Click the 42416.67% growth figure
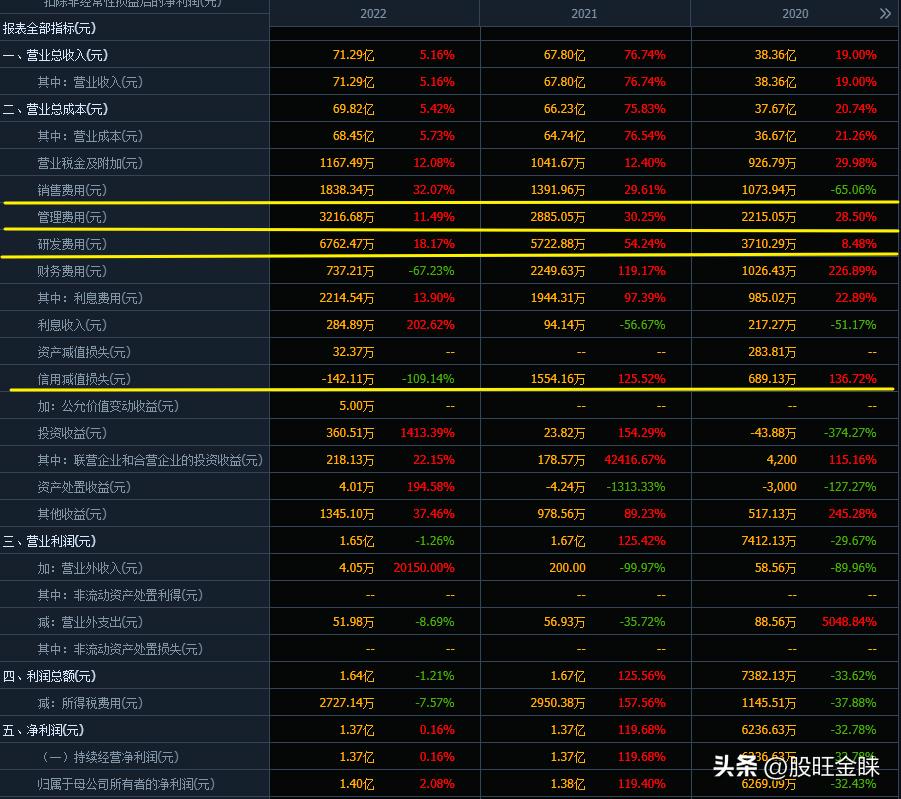This screenshot has width=901, height=799. tap(634, 460)
